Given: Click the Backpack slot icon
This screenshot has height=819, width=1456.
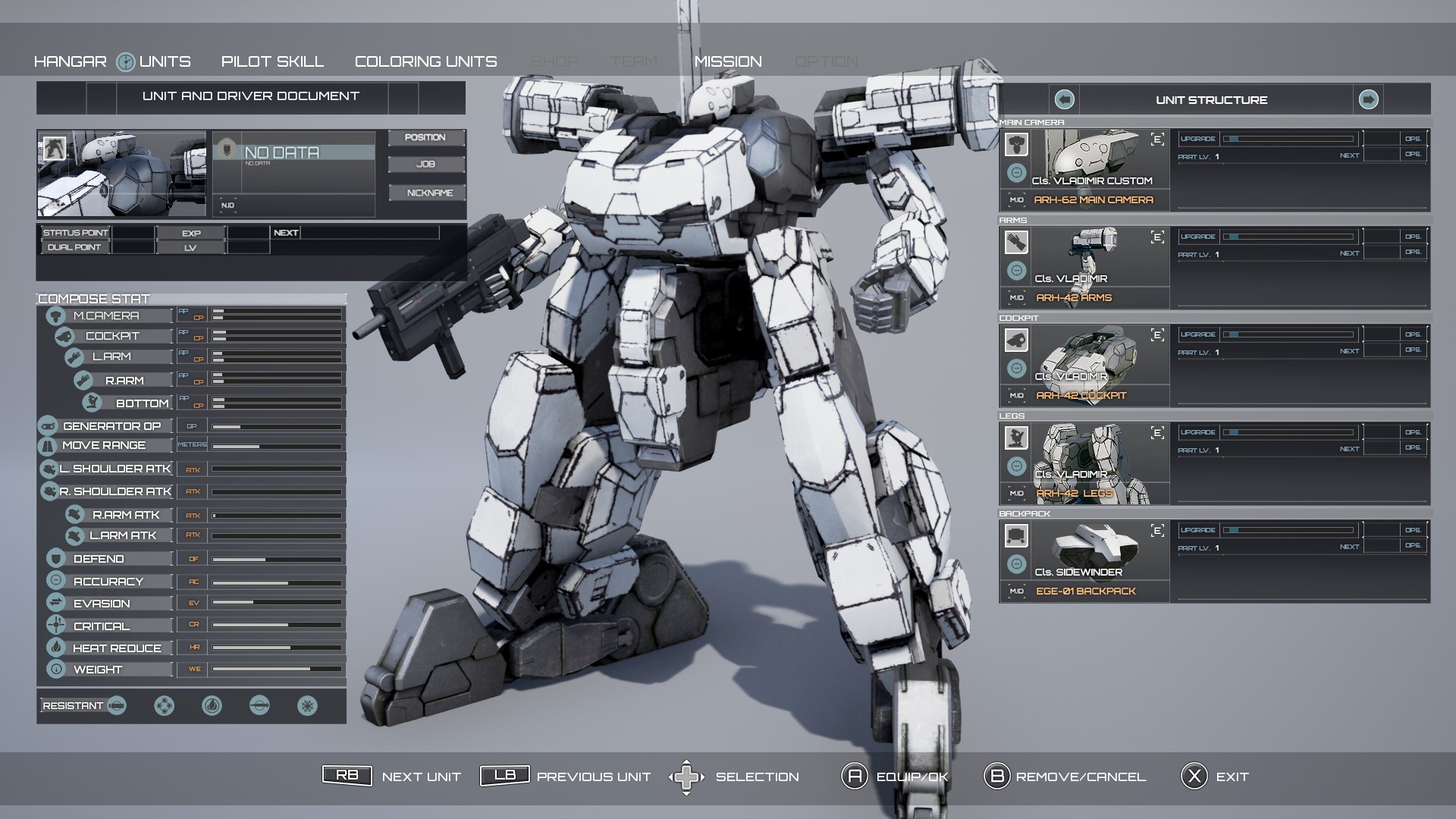Looking at the screenshot, I should pyautogui.click(x=1016, y=535).
